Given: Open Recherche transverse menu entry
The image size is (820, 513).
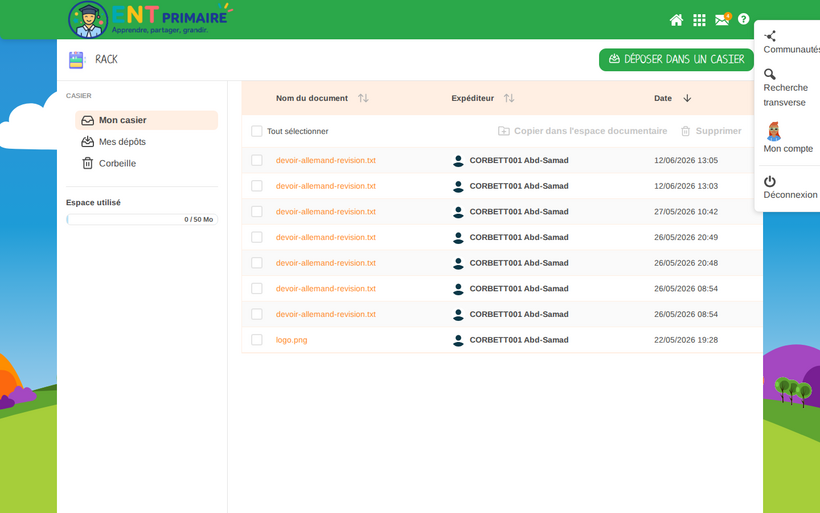Looking at the screenshot, I should (785, 95).
